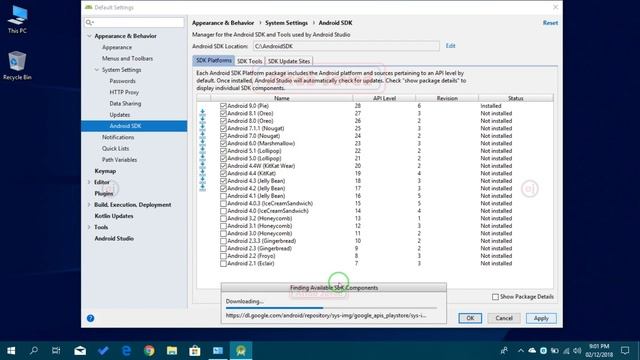Image resolution: width=640 pixels, height=360 pixels.
Task: Open Action Center notifications icon
Action: [x=625, y=350]
